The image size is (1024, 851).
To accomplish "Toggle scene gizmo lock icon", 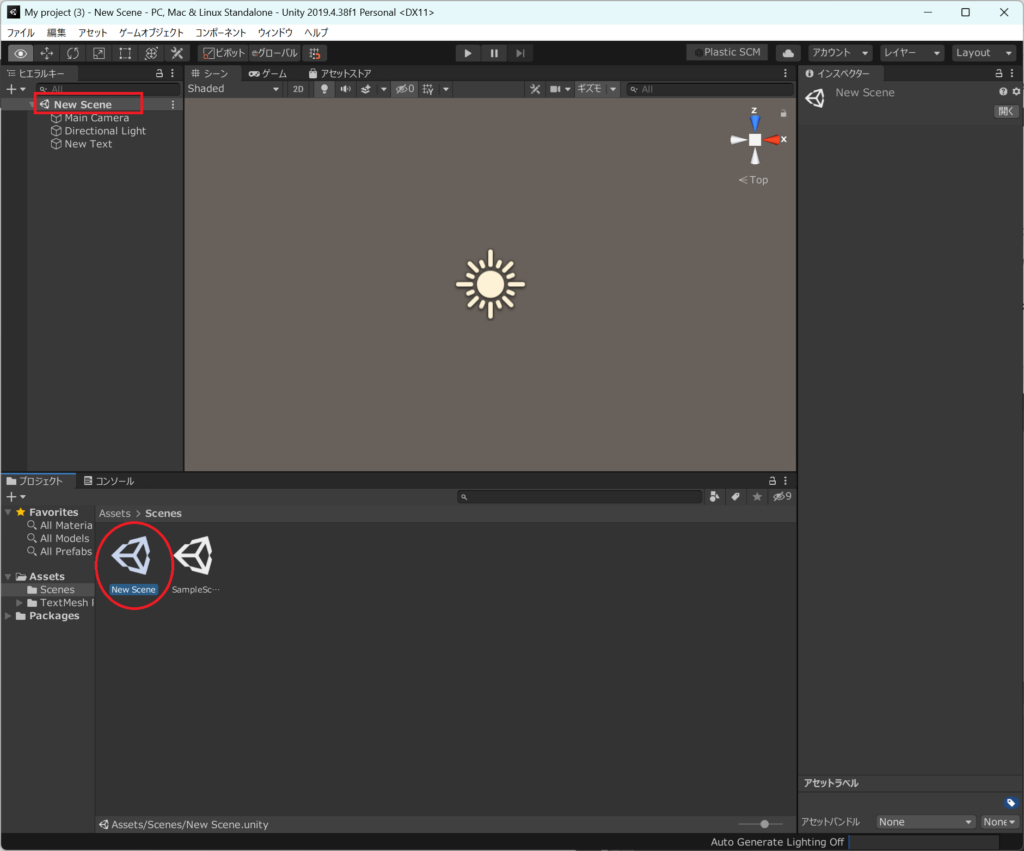I will [x=783, y=114].
